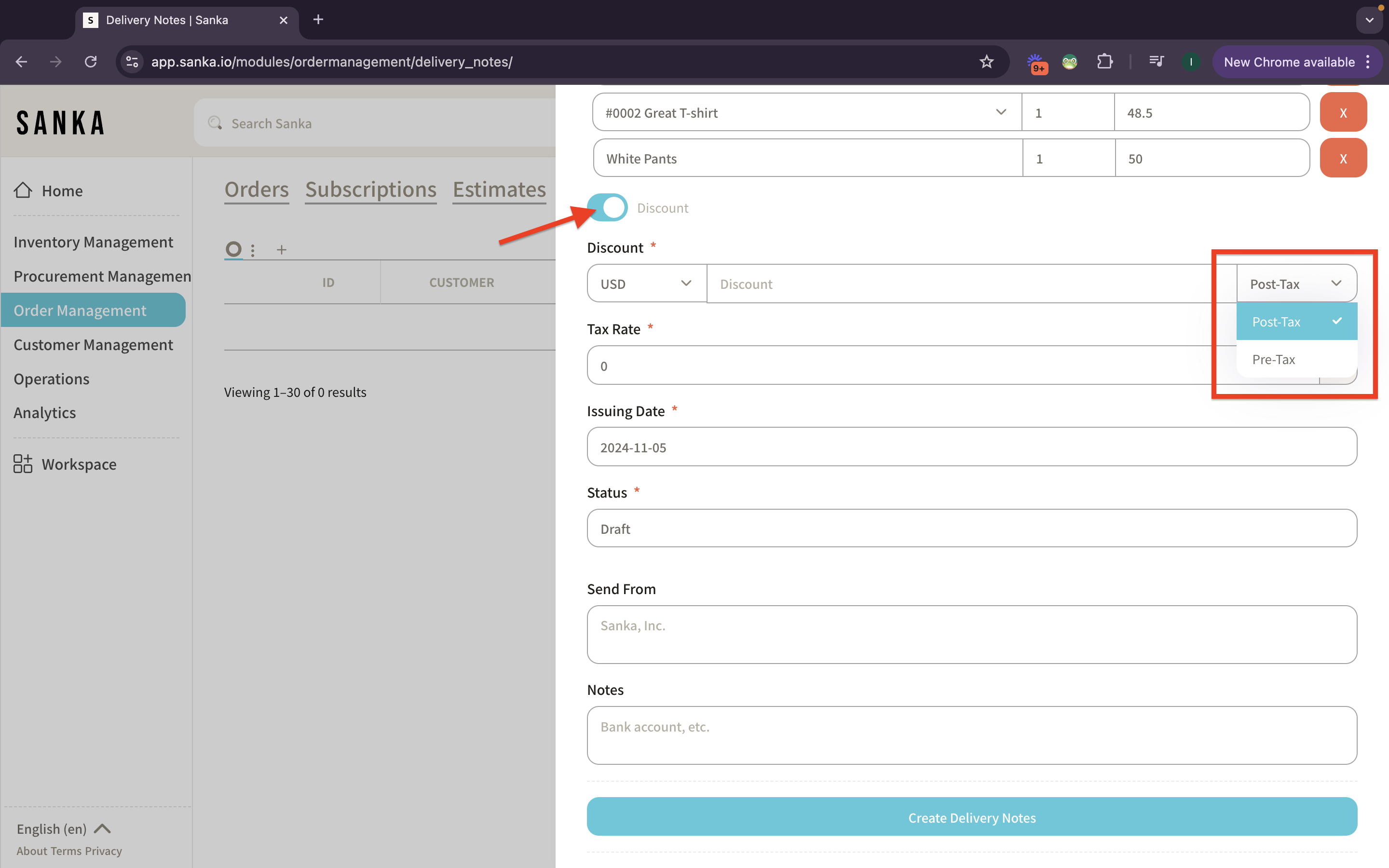Go back in browser history
Image resolution: width=1389 pixels, height=868 pixels.
[x=21, y=61]
